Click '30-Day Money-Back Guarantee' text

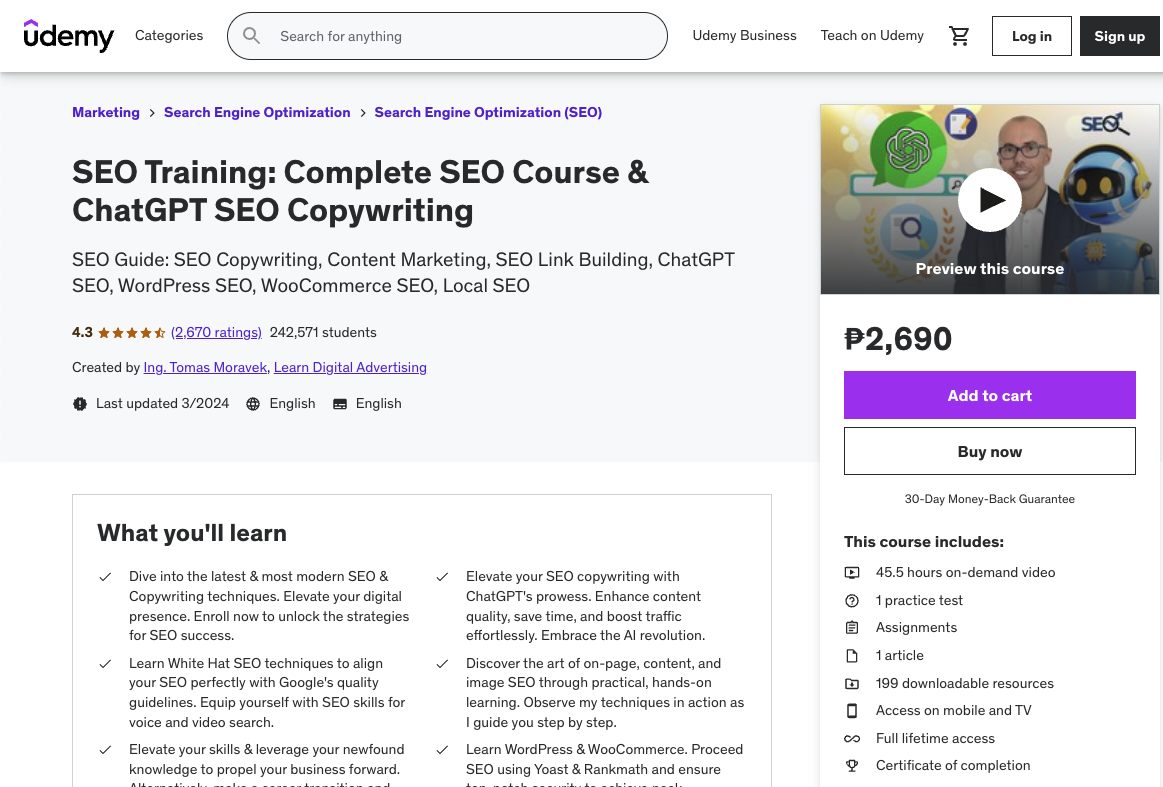click(x=989, y=499)
